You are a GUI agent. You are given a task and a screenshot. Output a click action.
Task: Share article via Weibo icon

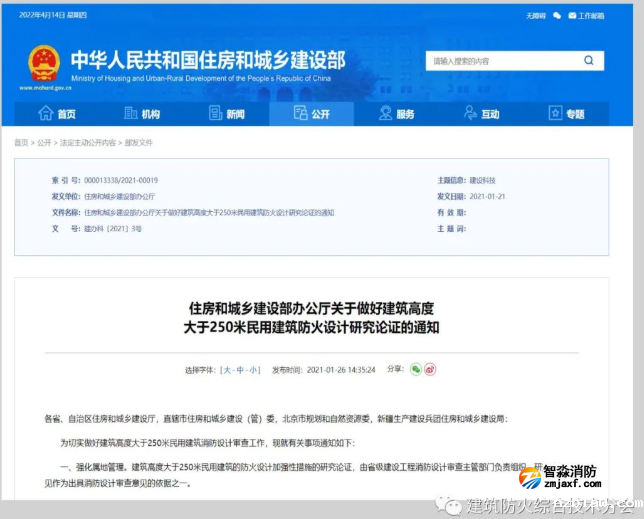click(431, 369)
